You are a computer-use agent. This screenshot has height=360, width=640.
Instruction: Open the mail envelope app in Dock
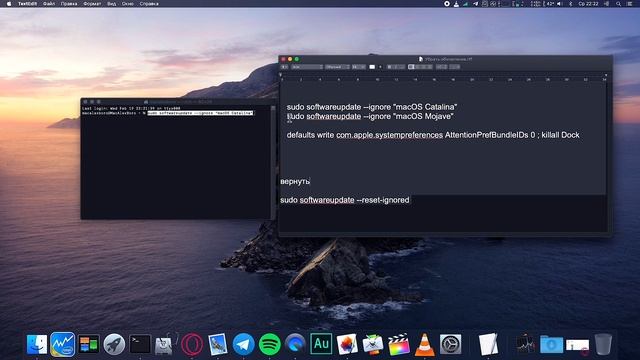373,344
